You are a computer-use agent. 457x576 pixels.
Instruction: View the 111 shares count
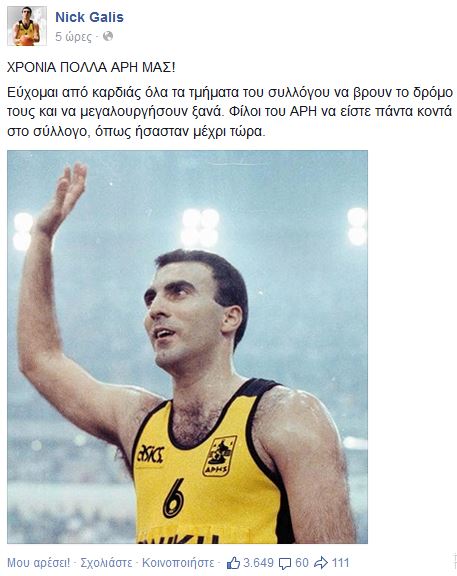[341, 562]
